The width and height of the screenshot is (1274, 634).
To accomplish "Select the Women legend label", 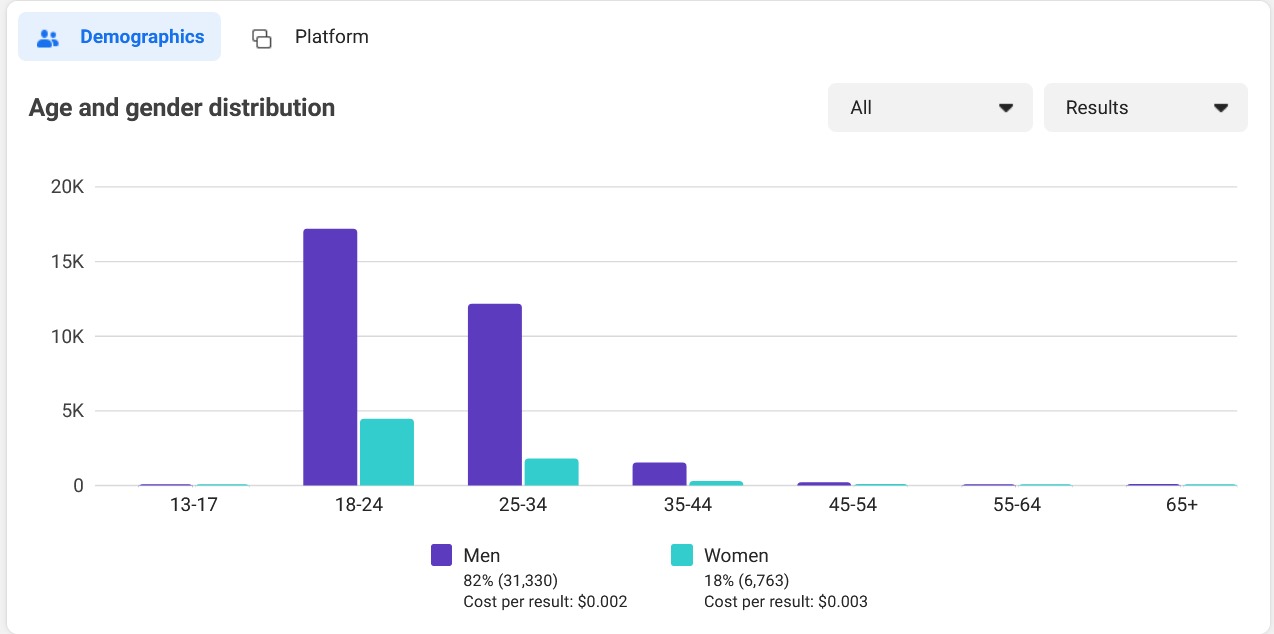I will pos(736,555).
